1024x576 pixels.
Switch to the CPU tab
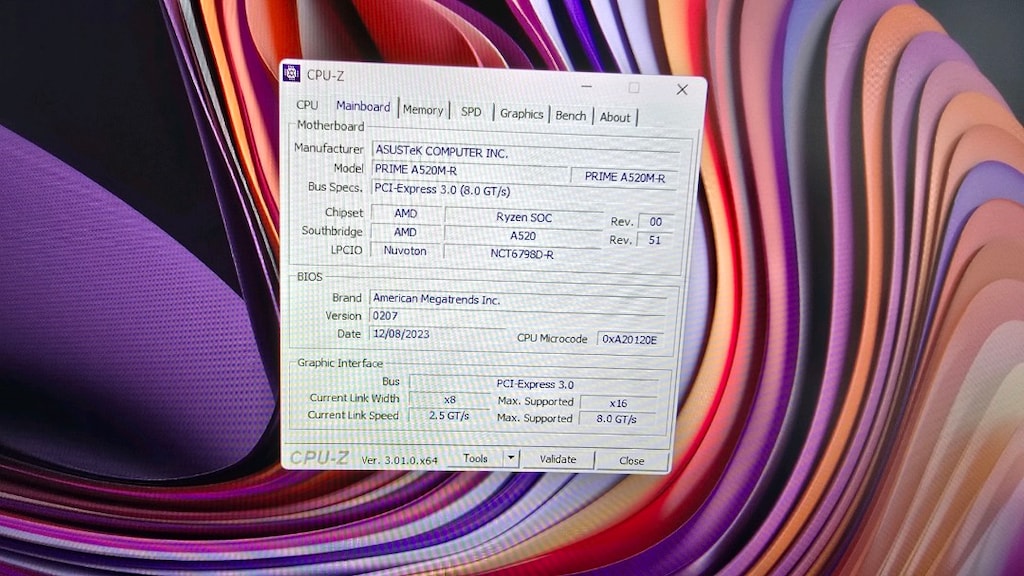tap(307, 104)
